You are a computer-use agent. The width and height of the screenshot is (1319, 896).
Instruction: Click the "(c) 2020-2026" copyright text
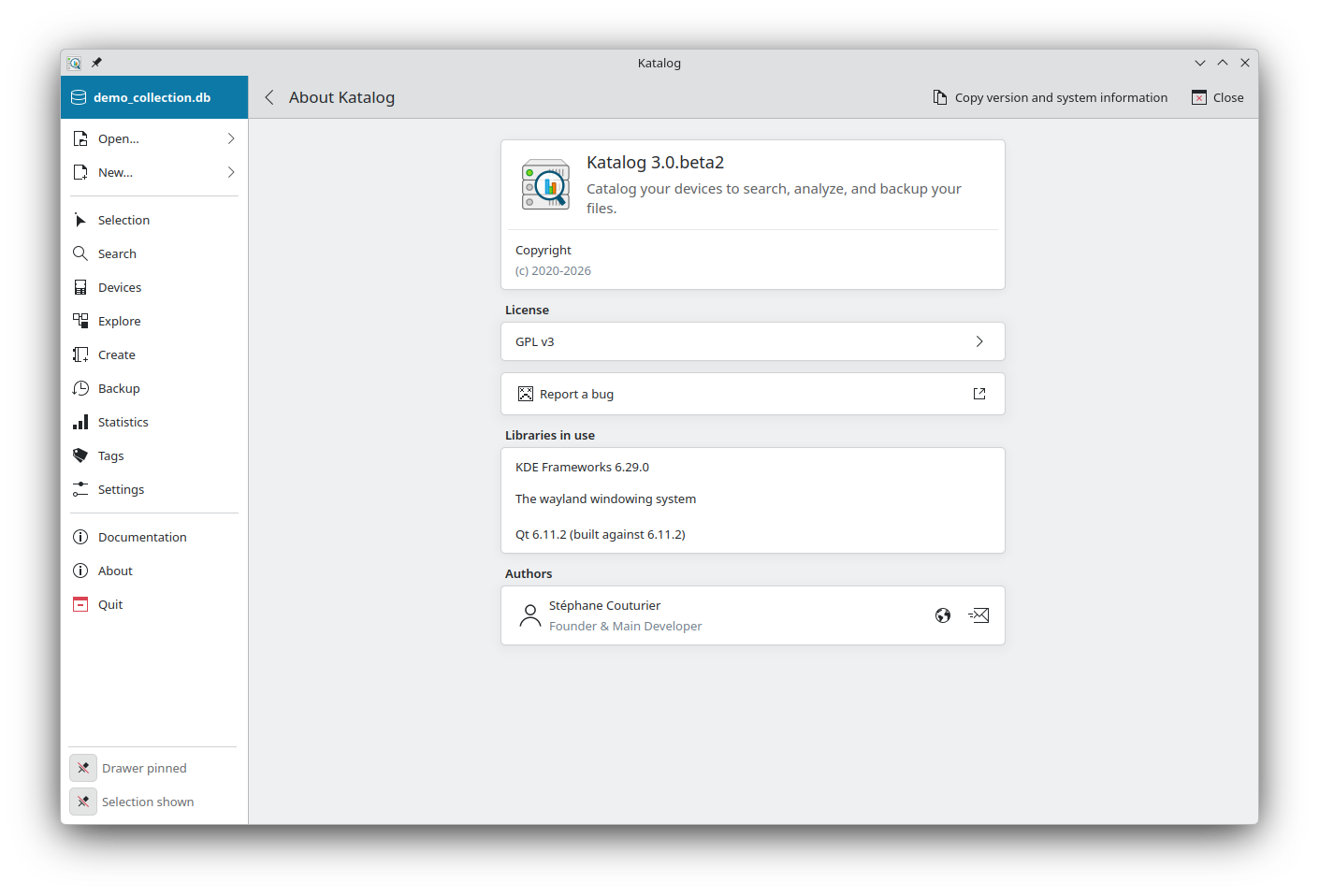553,270
